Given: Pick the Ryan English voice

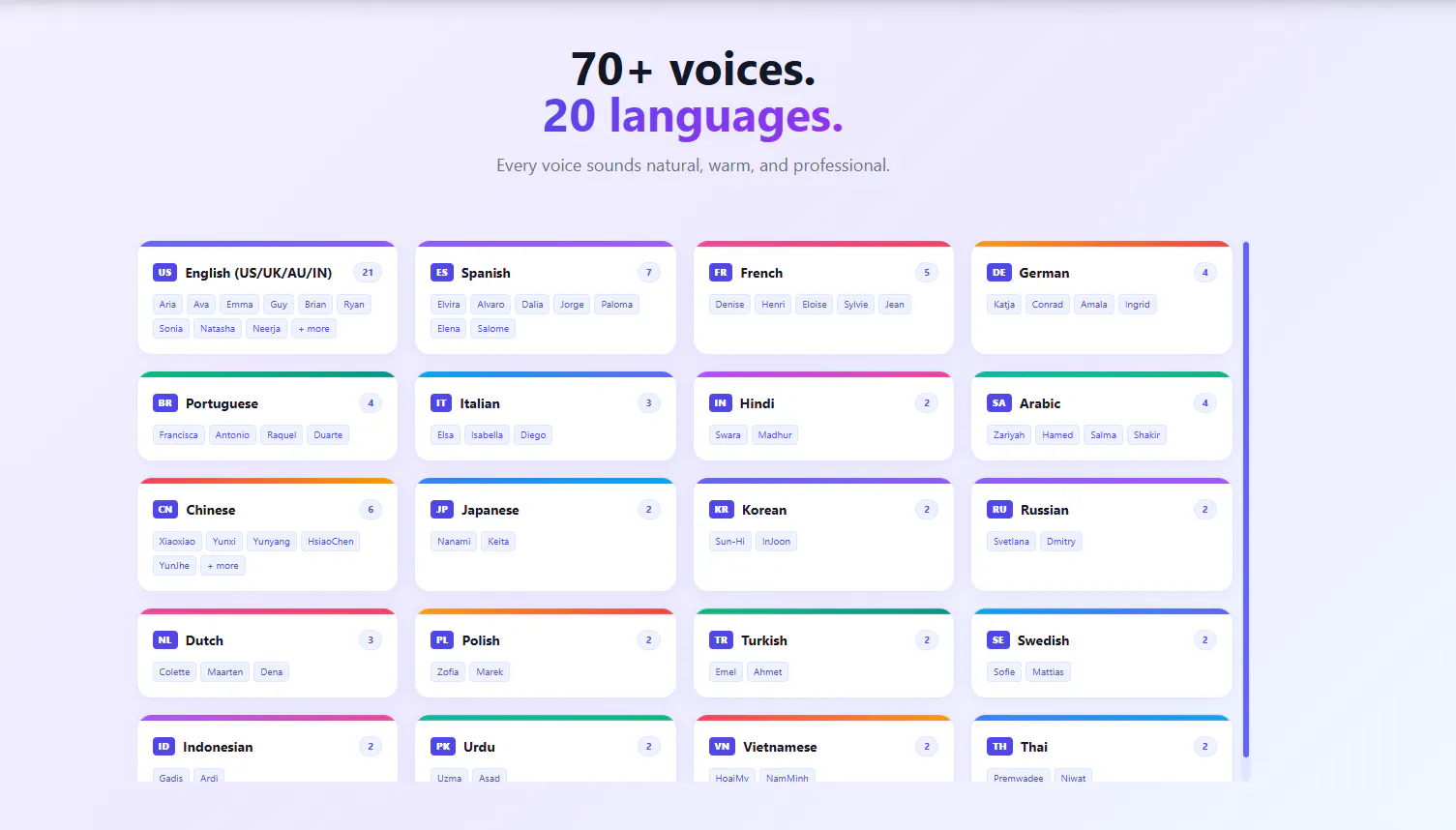Looking at the screenshot, I should coord(354,305).
